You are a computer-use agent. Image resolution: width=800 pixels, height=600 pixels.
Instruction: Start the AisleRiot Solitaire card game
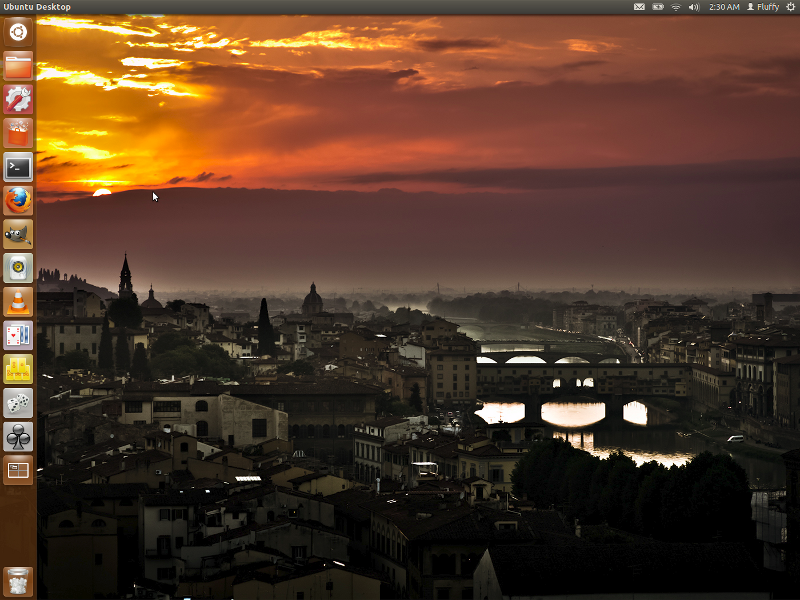(17, 334)
